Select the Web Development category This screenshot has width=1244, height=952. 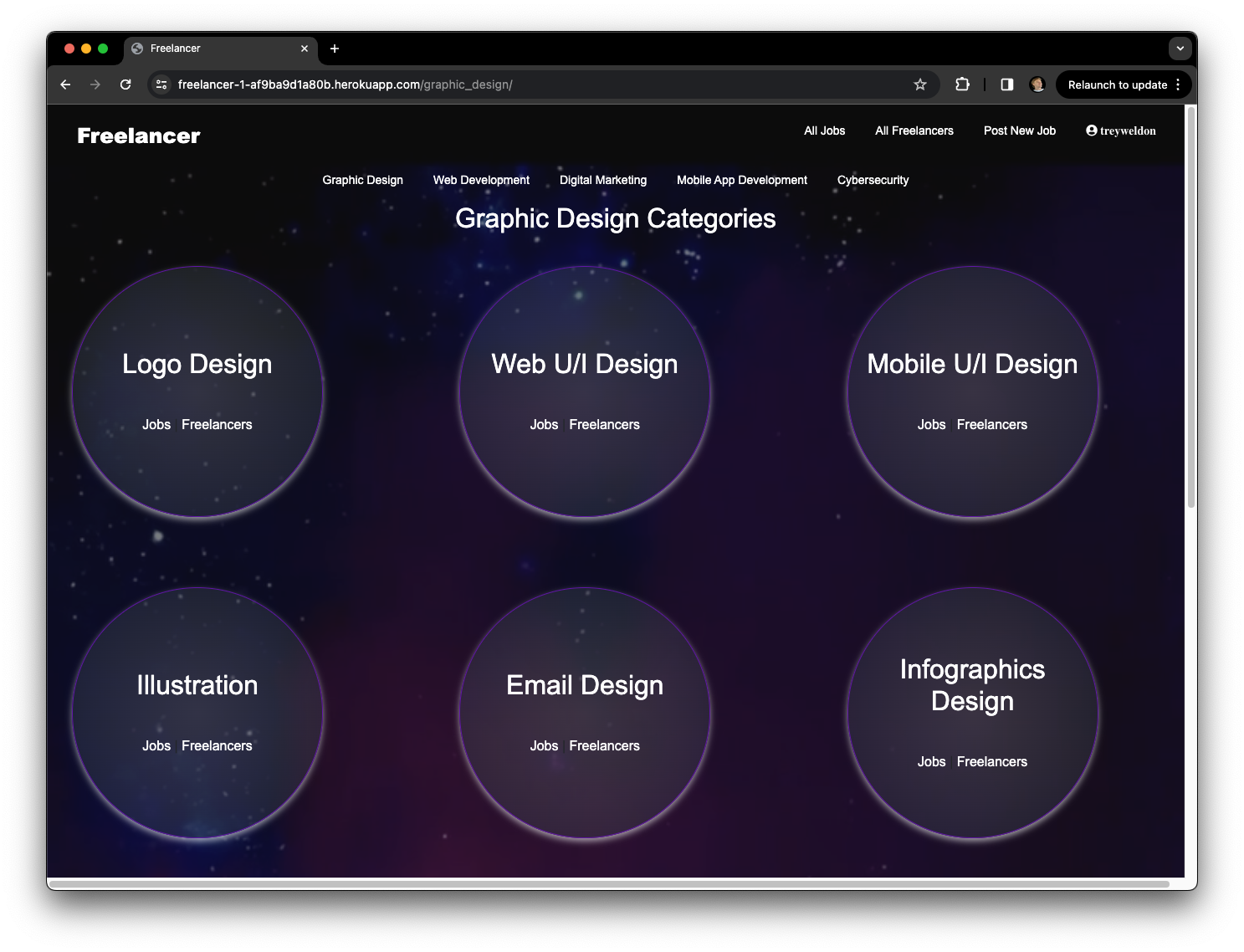tap(481, 180)
